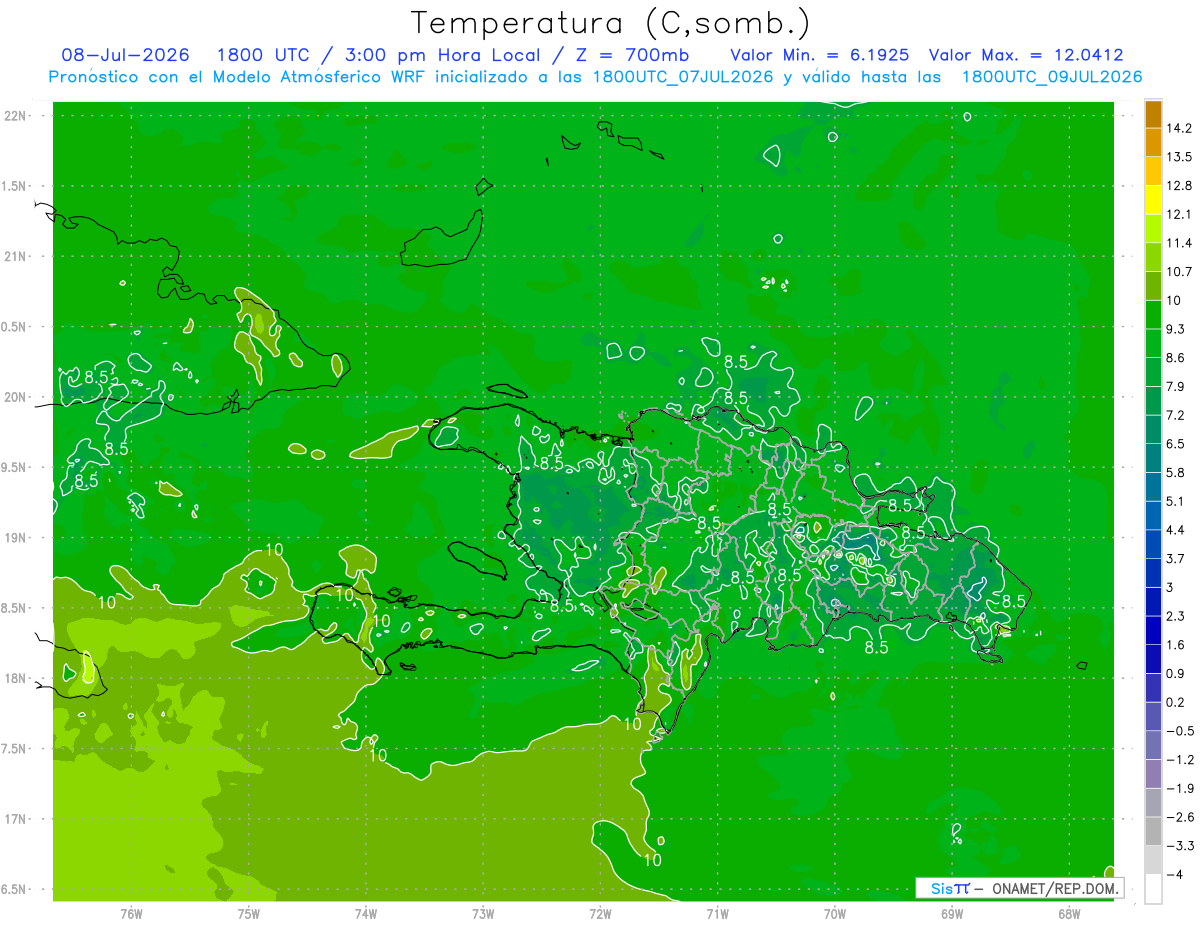Click the '73W' longitude label
The height and width of the screenshot is (927, 1200).
coord(483,913)
